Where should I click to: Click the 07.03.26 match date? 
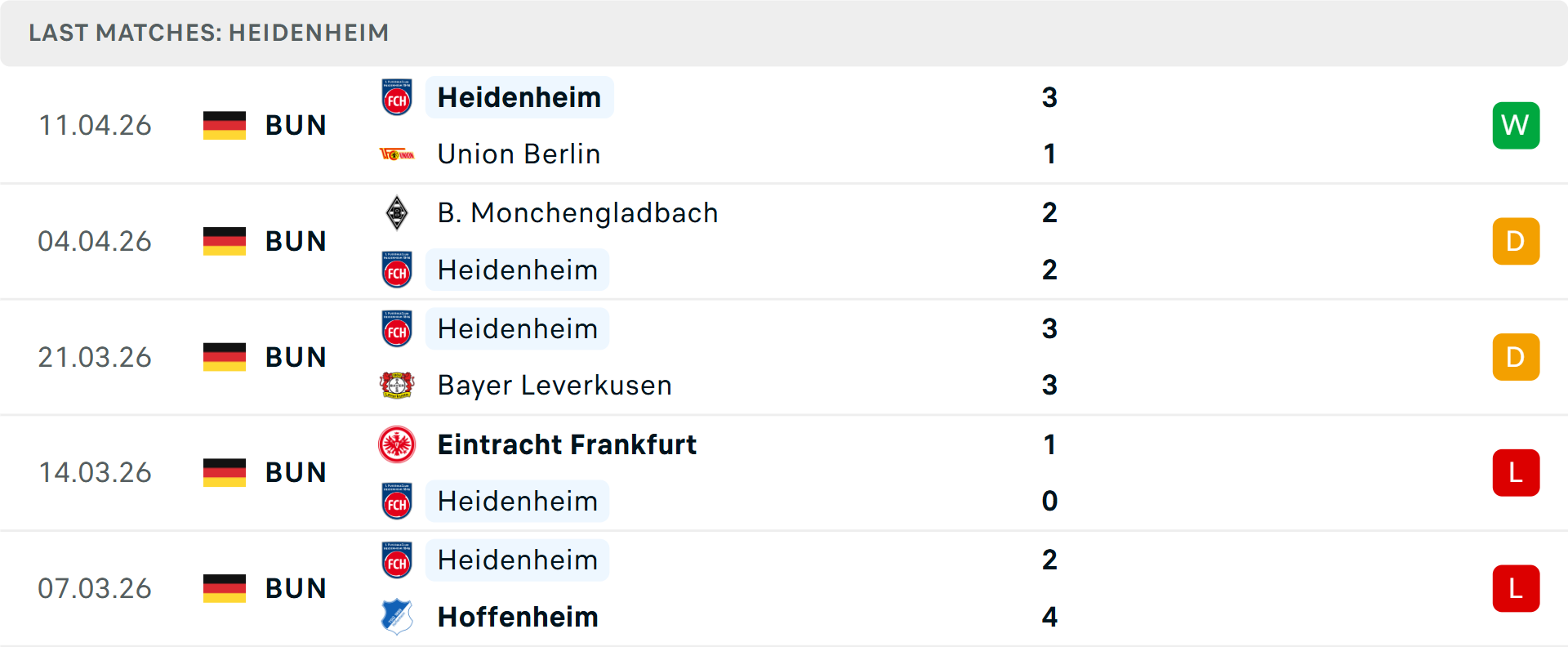[95, 588]
